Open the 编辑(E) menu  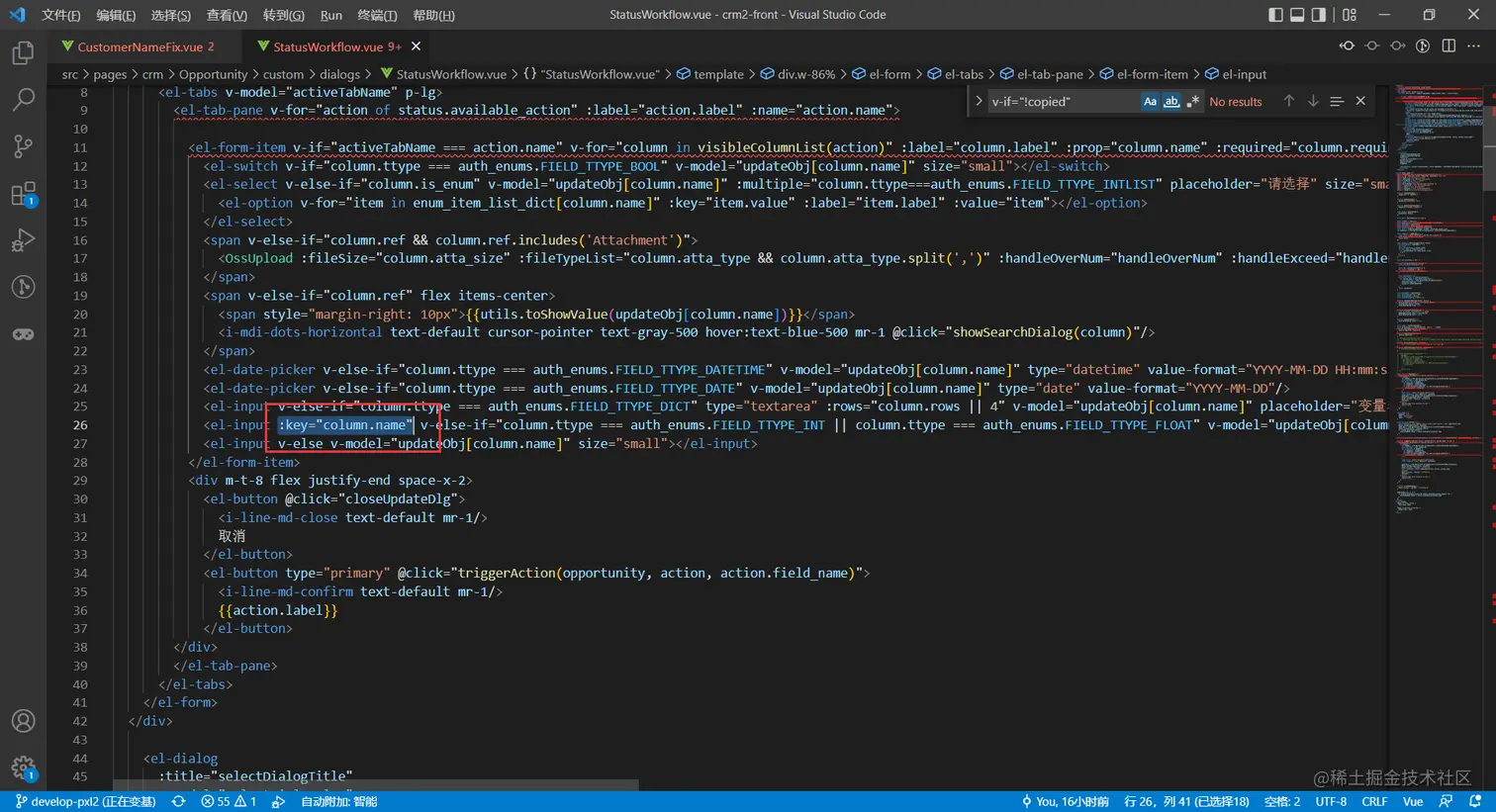coord(116,15)
